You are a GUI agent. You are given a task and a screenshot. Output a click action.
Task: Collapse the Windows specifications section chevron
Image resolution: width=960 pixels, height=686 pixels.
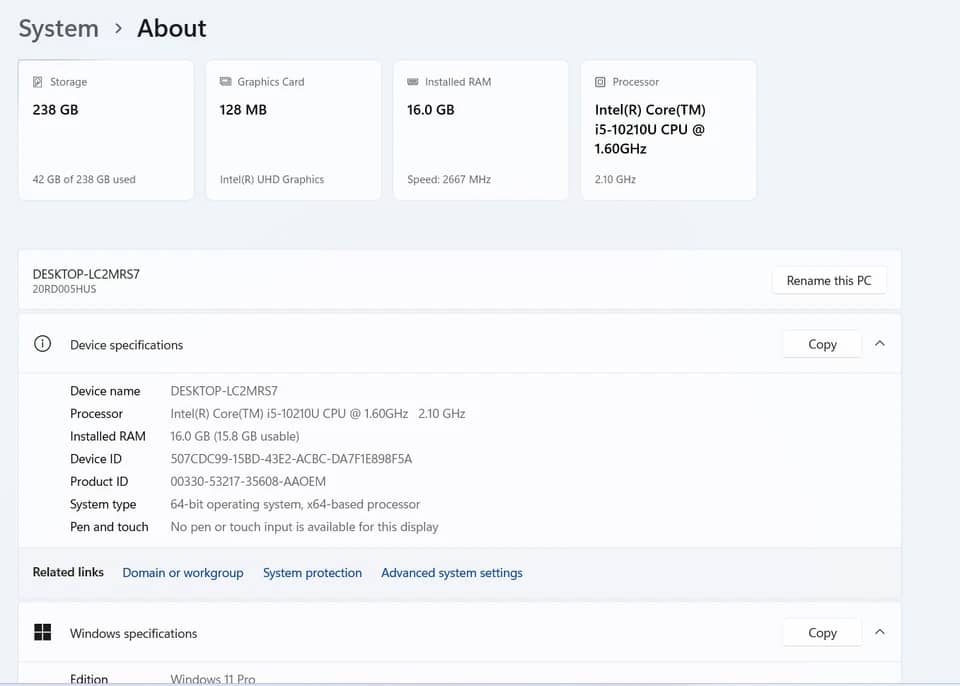coord(880,632)
